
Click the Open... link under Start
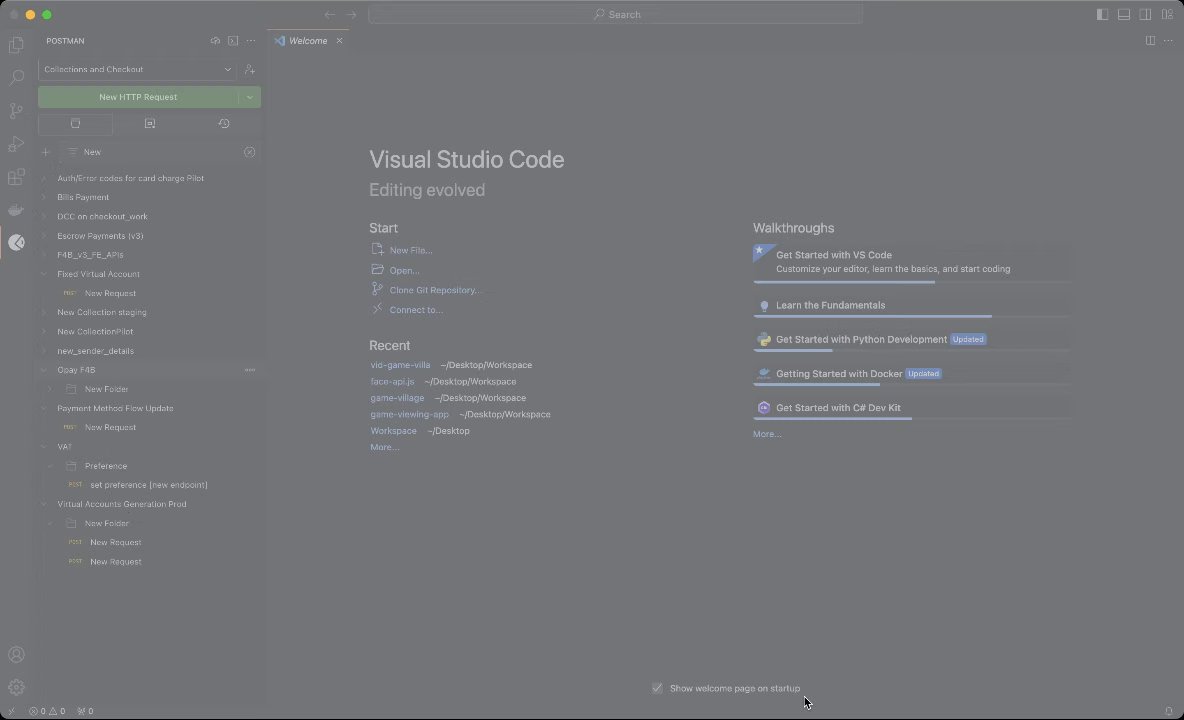tap(405, 270)
